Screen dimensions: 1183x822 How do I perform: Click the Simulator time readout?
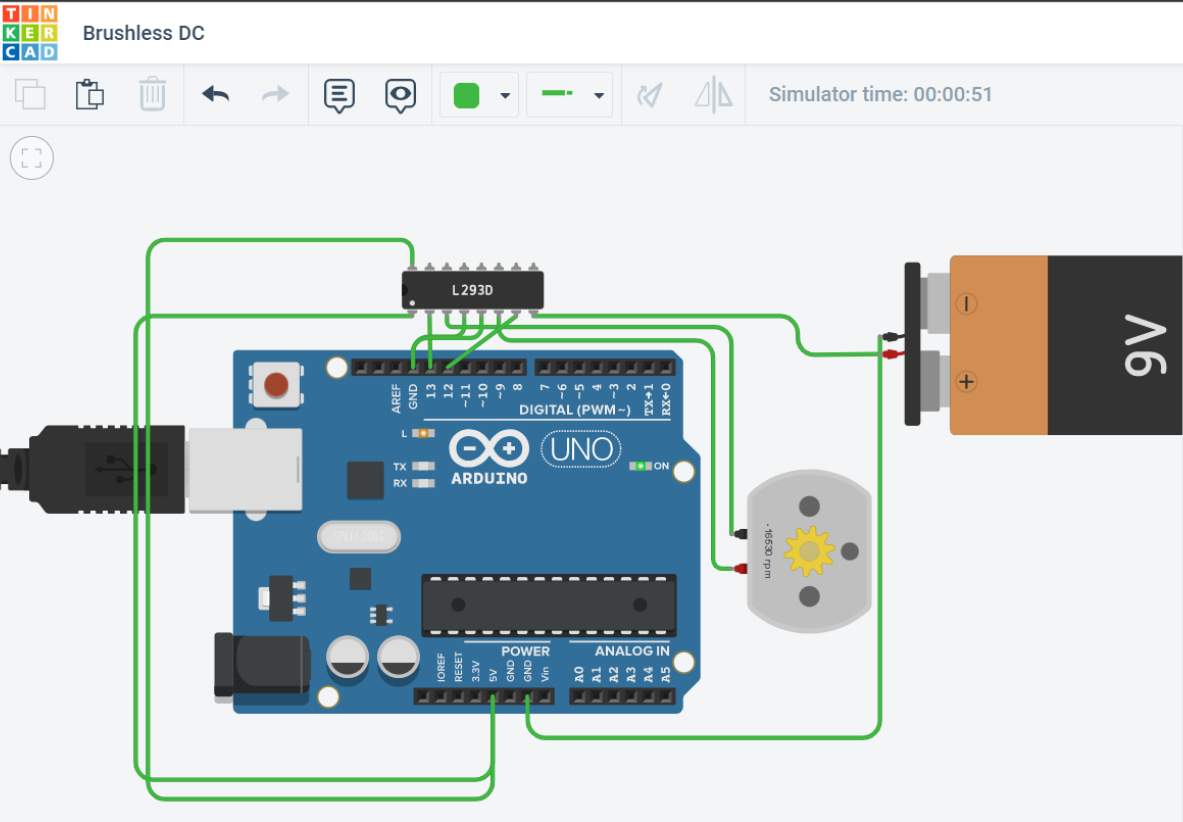pyautogui.click(x=880, y=94)
